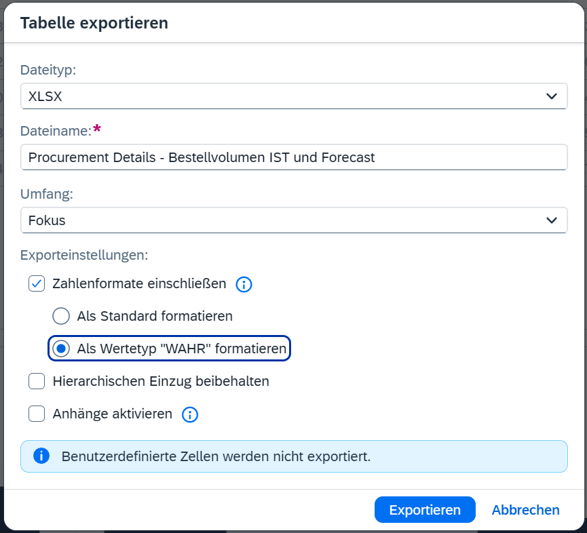Image resolution: width=587 pixels, height=533 pixels.
Task: Select the Als Standard formatieren radio button
Action: pos(61,316)
